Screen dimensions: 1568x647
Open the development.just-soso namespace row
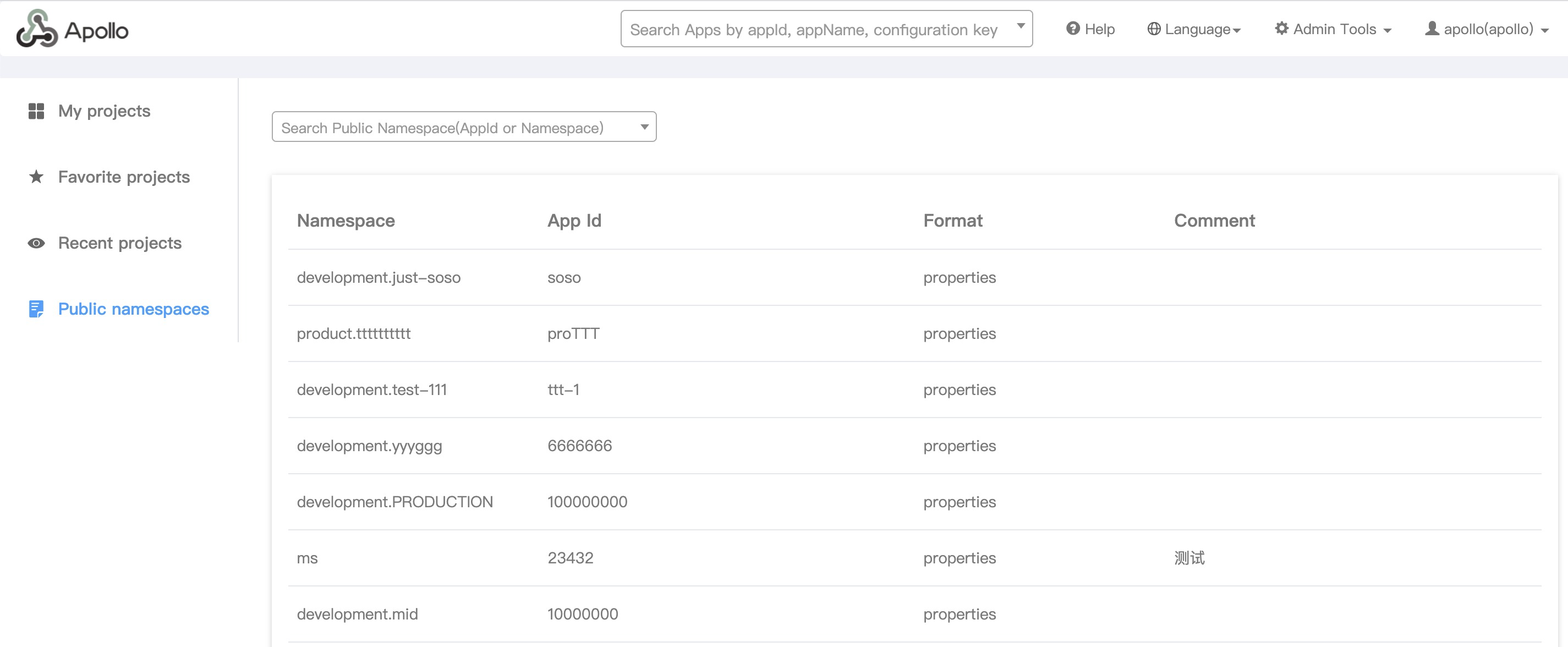pos(378,277)
